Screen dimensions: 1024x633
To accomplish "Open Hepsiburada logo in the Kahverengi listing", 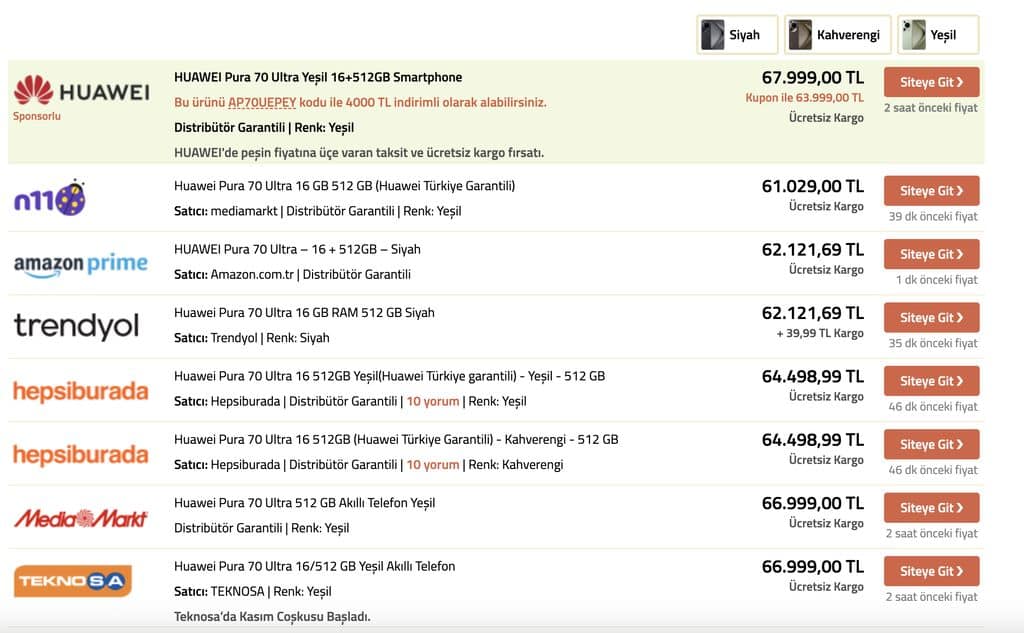I will tap(80, 454).
